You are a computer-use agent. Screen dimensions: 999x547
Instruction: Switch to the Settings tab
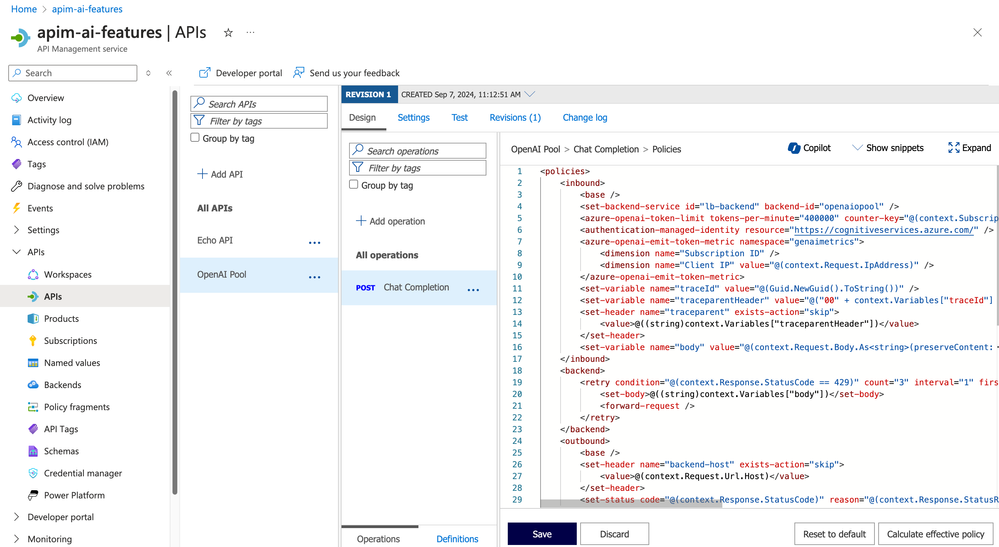click(x=413, y=118)
